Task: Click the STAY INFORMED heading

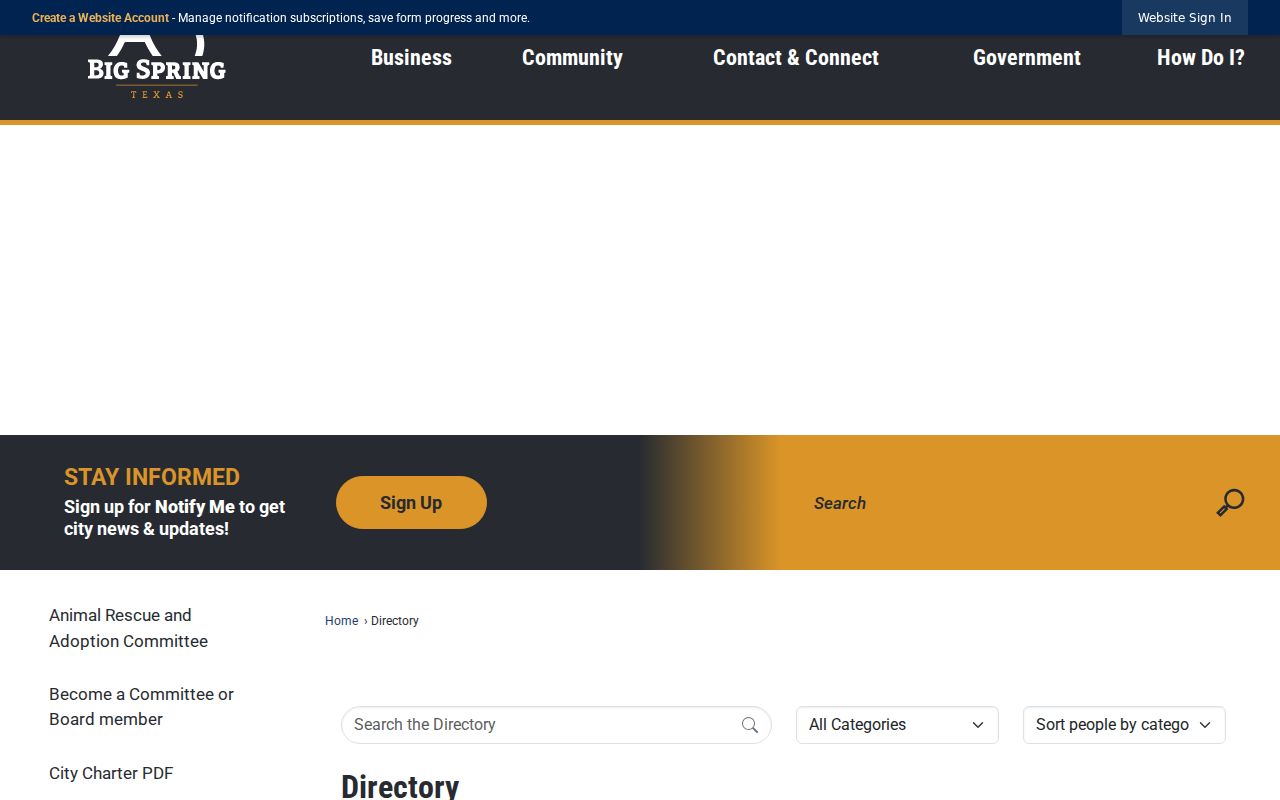Action: (x=152, y=477)
